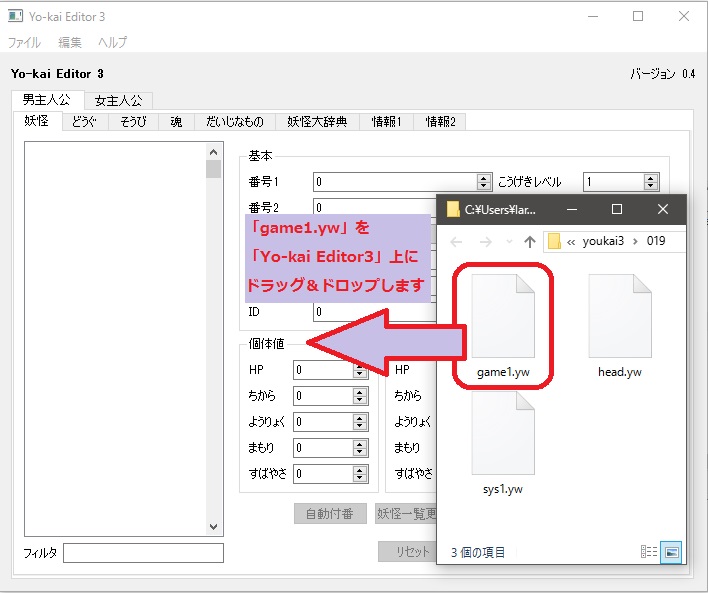The image size is (708, 593).
Task: Click the 個体値 すばやさ spinner arrows
Action: [360, 474]
